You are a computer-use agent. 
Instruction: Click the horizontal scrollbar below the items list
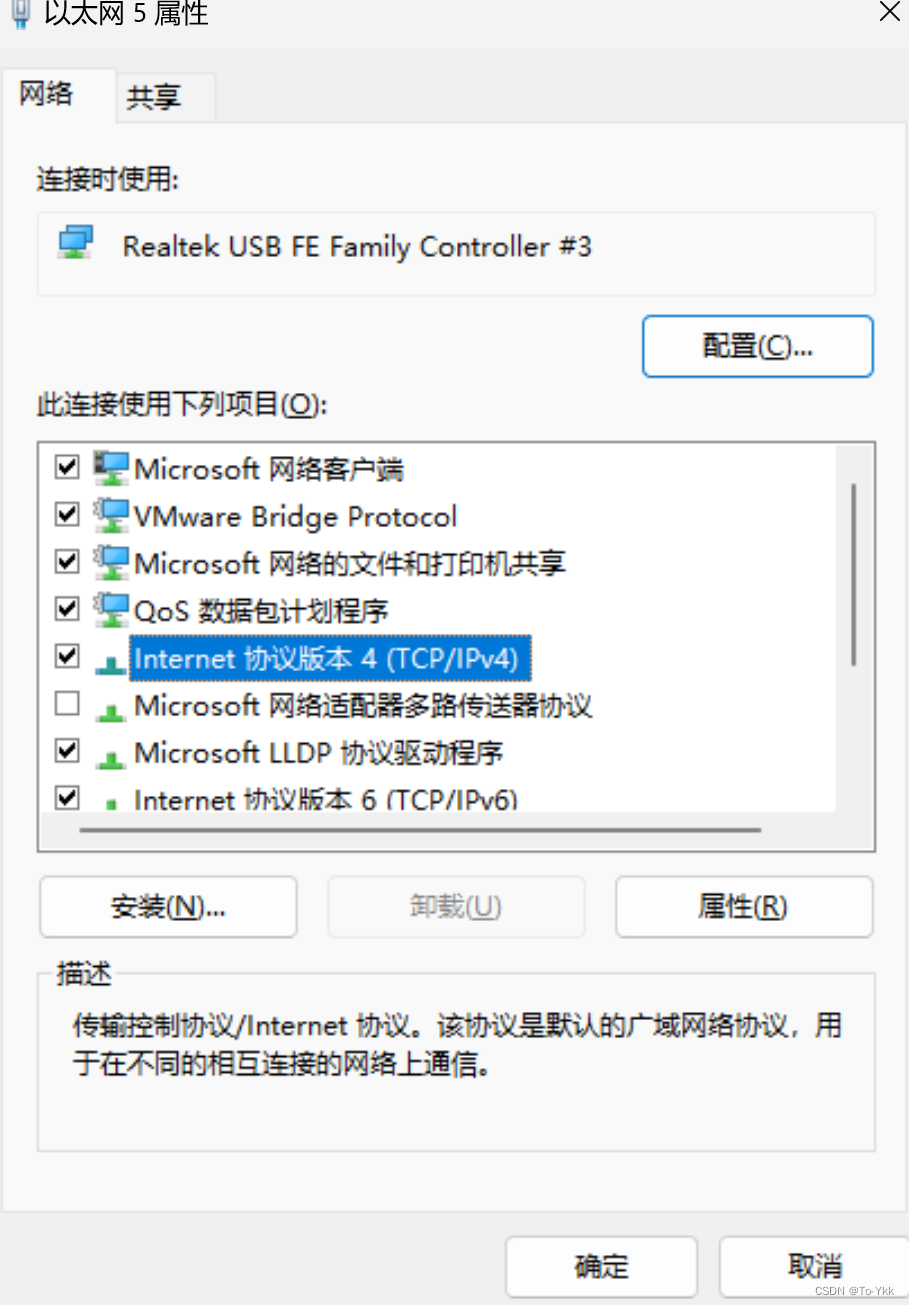[x=420, y=829]
